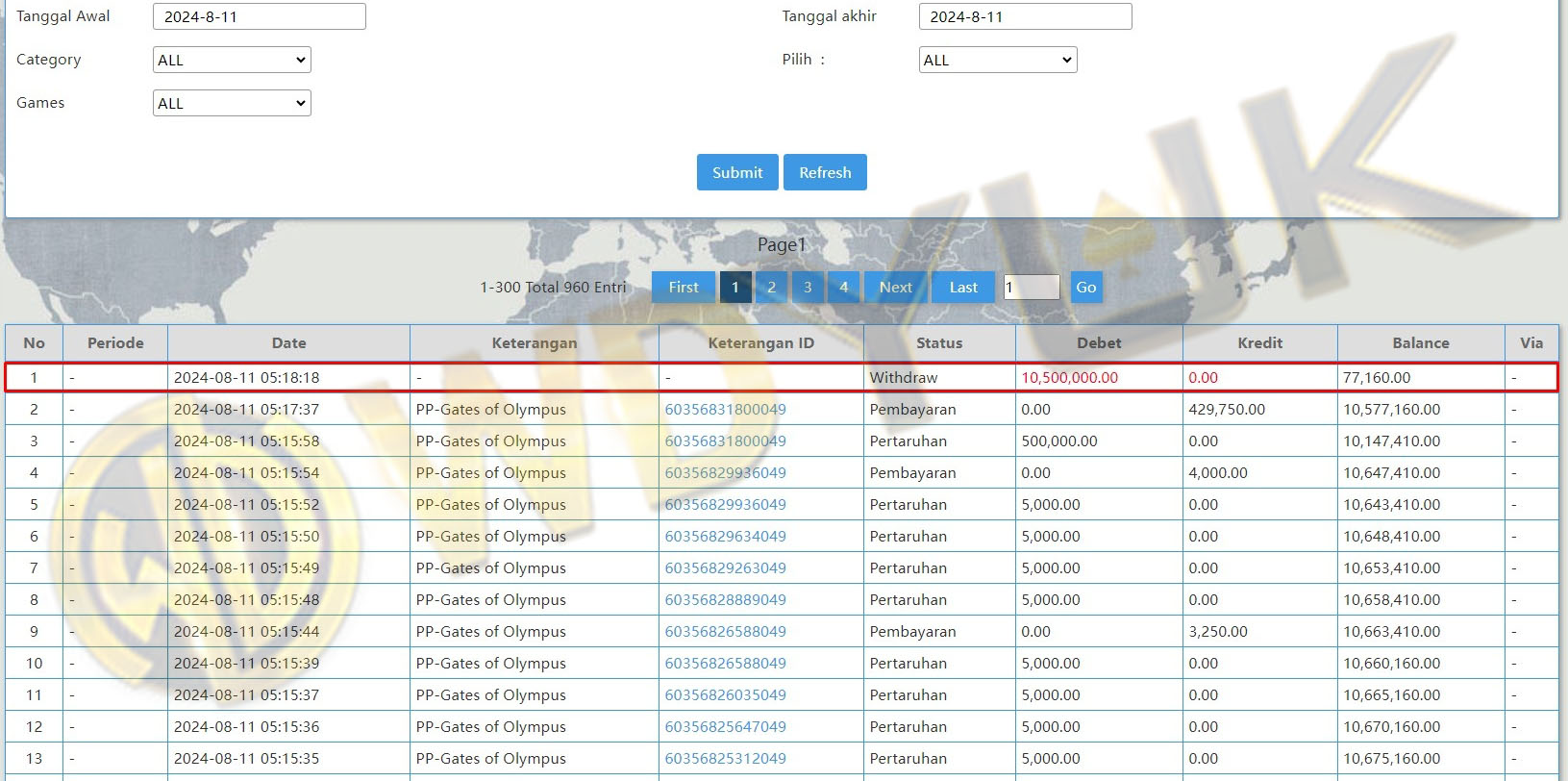Click Pertaruhan status in row 3
Image resolution: width=1568 pixels, height=781 pixels.
click(x=908, y=441)
